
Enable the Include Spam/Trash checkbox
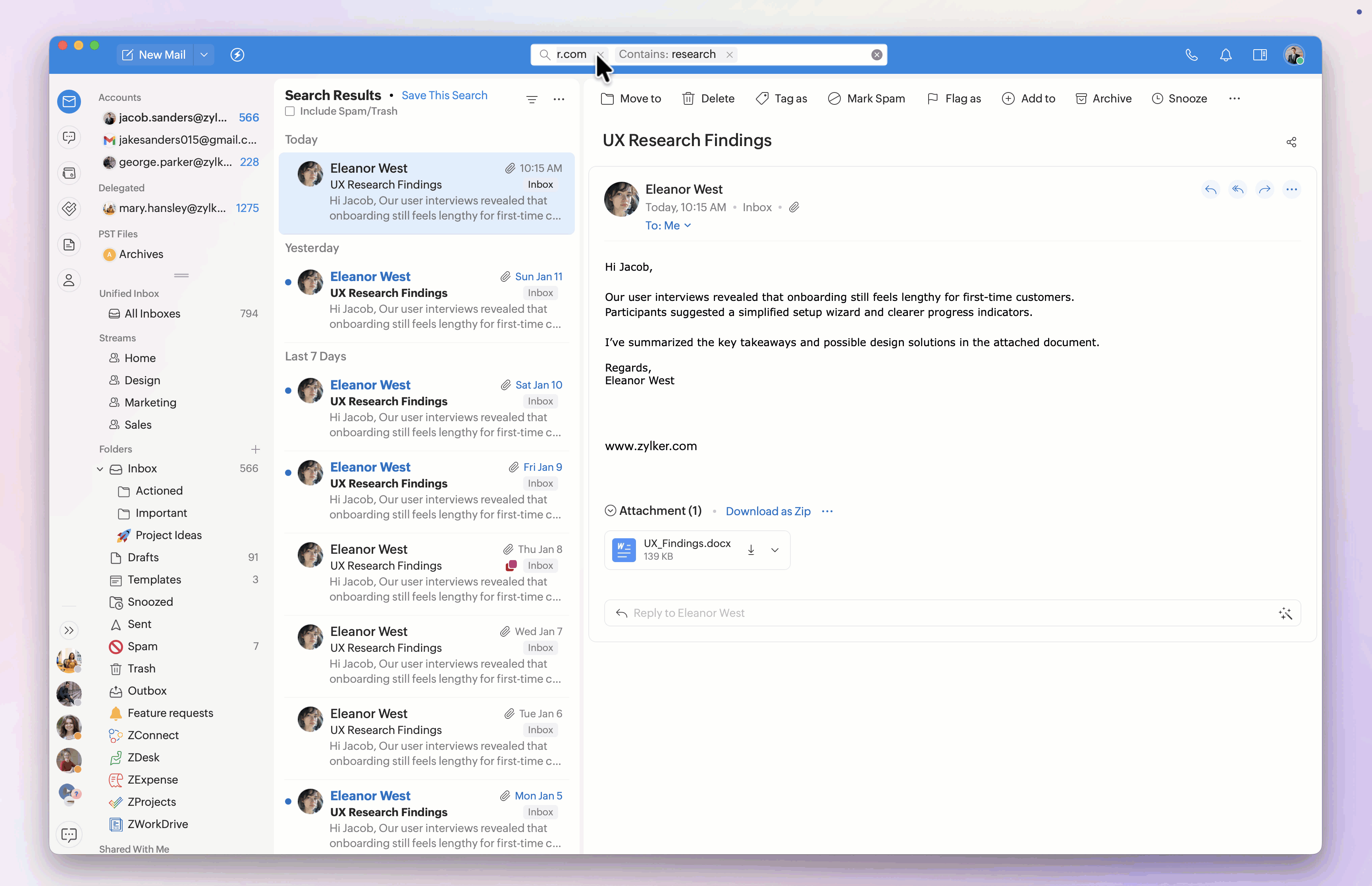tap(290, 111)
